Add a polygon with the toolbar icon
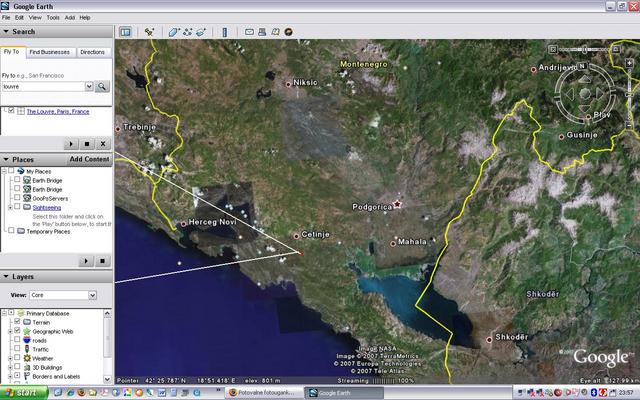640x400 pixels. tap(174, 32)
